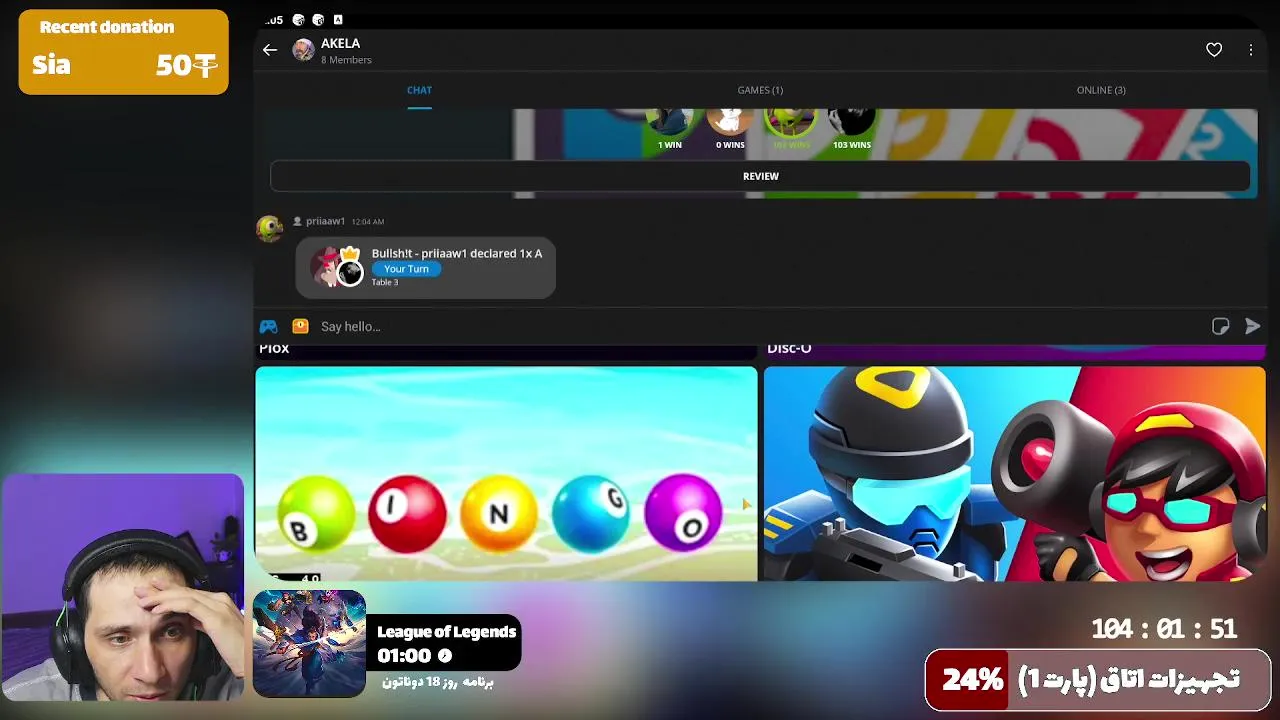Focus the Say hello message field
The width and height of the screenshot is (1280, 720).
(x=760, y=326)
